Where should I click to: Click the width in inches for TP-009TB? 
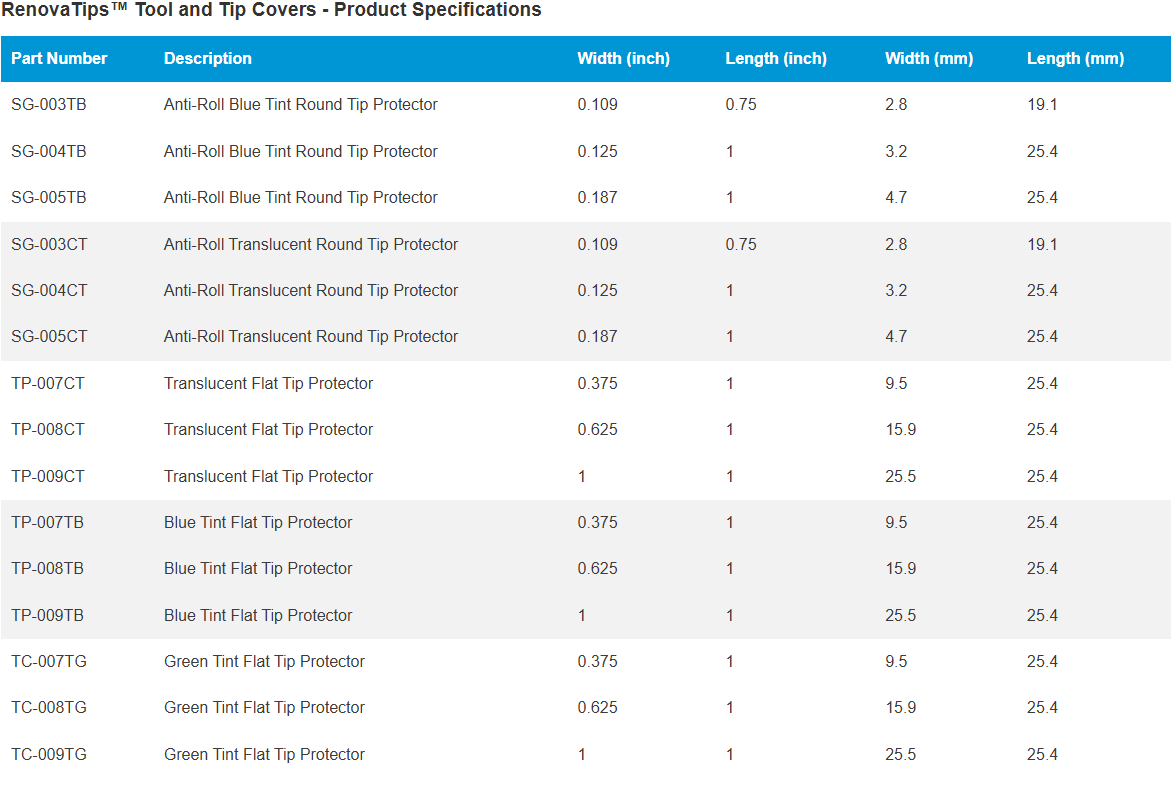tap(582, 616)
